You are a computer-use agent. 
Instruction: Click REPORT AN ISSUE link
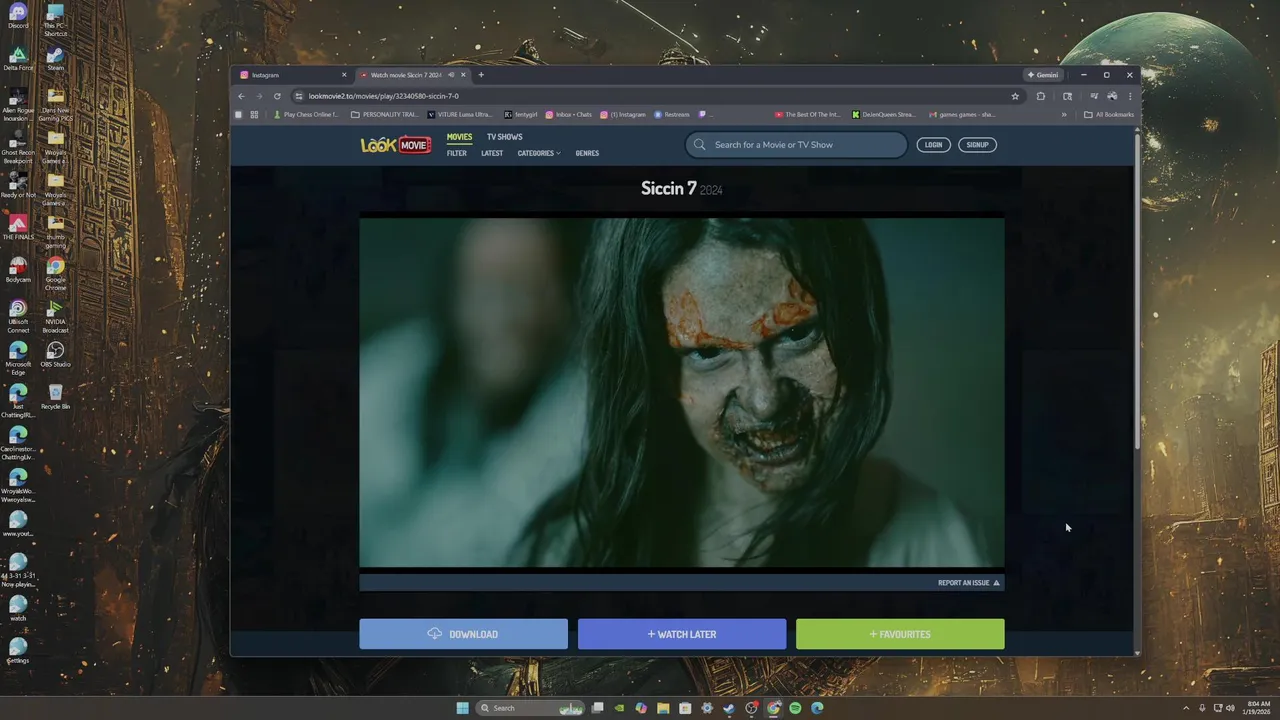968,583
